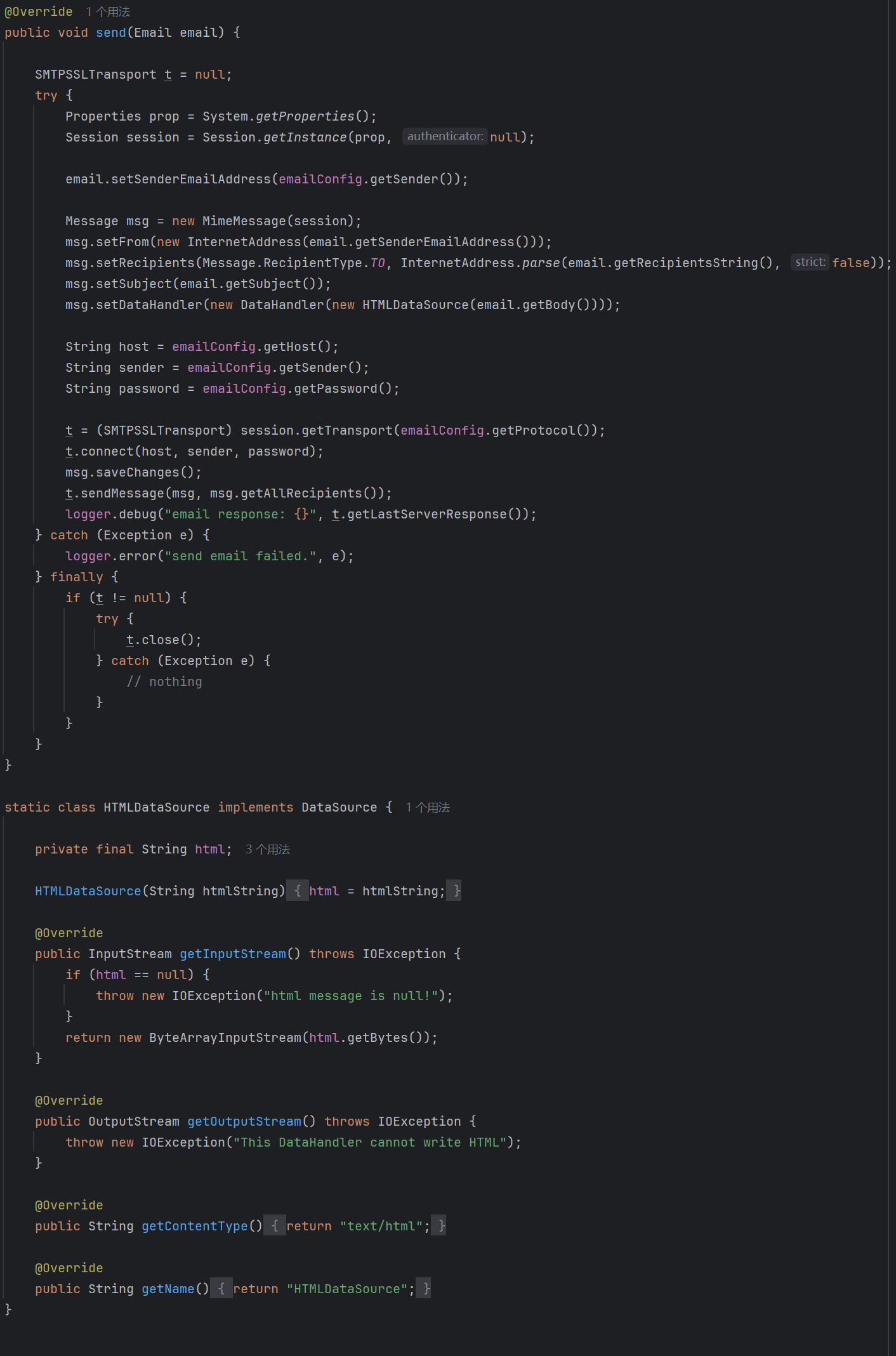Click the implements keyword
Screen dimensions: 896x1356
pyautogui.click(x=256, y=807)
